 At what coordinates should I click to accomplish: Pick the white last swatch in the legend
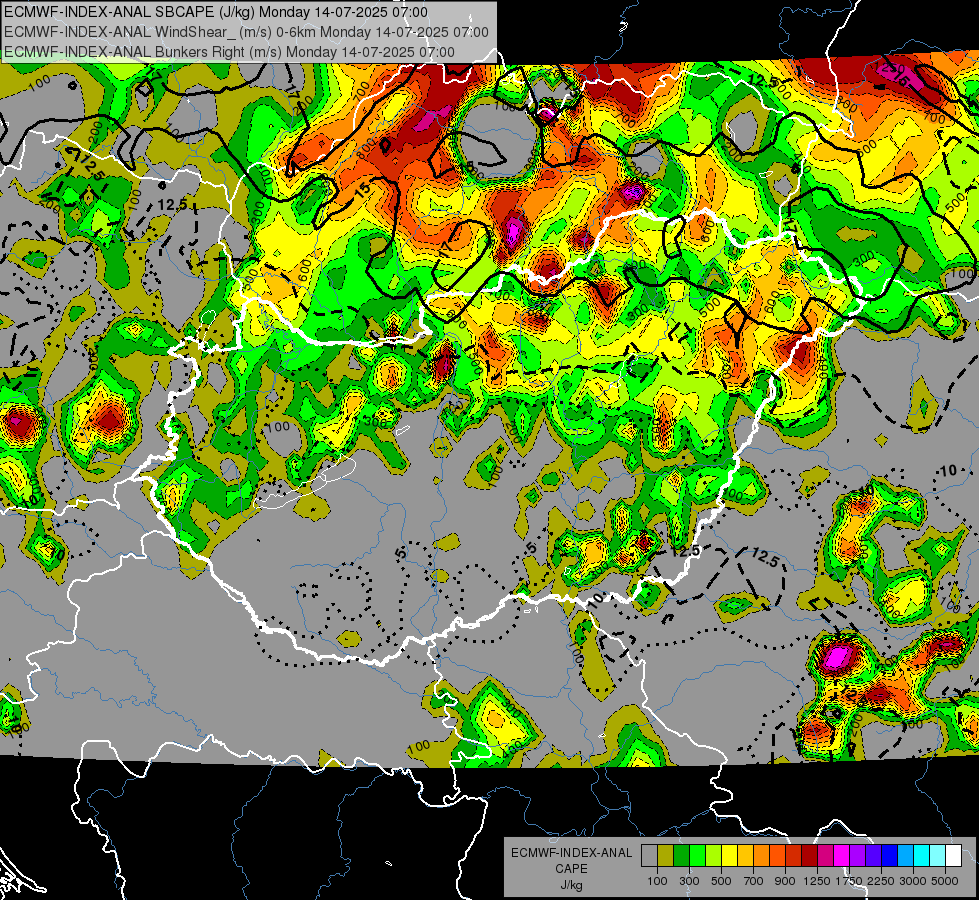tap(953, 856)
